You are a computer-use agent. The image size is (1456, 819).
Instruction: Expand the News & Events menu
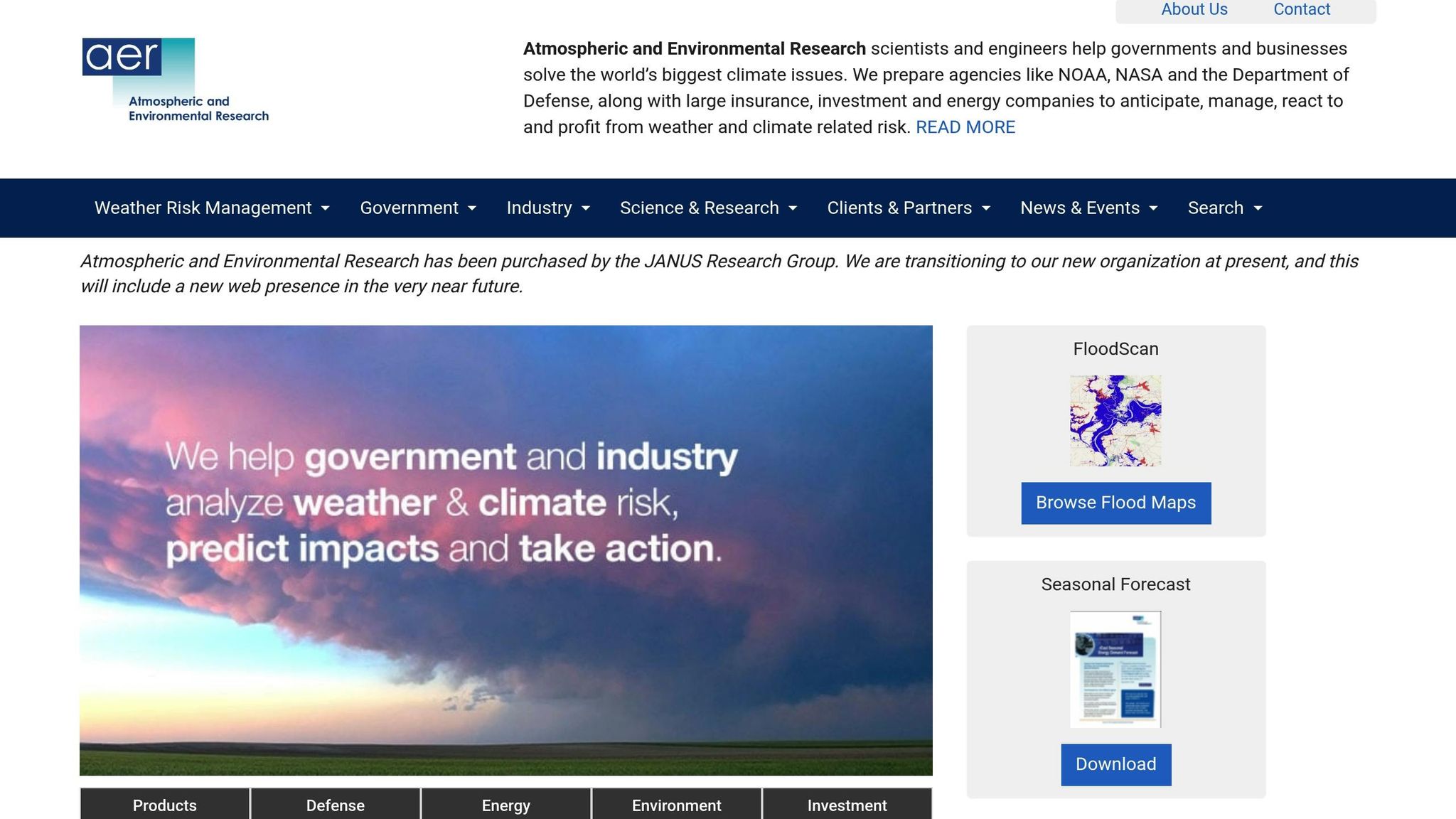pos(1089,208)
